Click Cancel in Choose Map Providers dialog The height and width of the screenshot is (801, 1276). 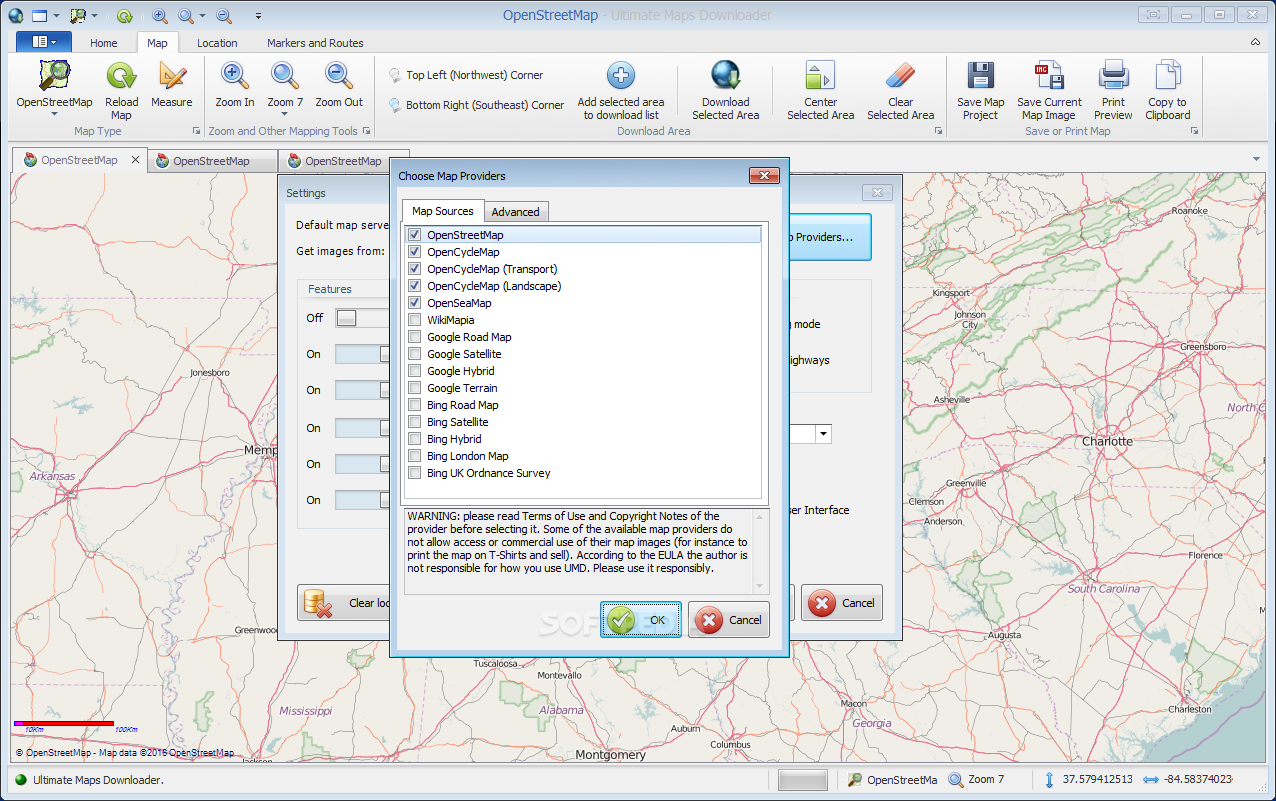[x=729, y=620]
